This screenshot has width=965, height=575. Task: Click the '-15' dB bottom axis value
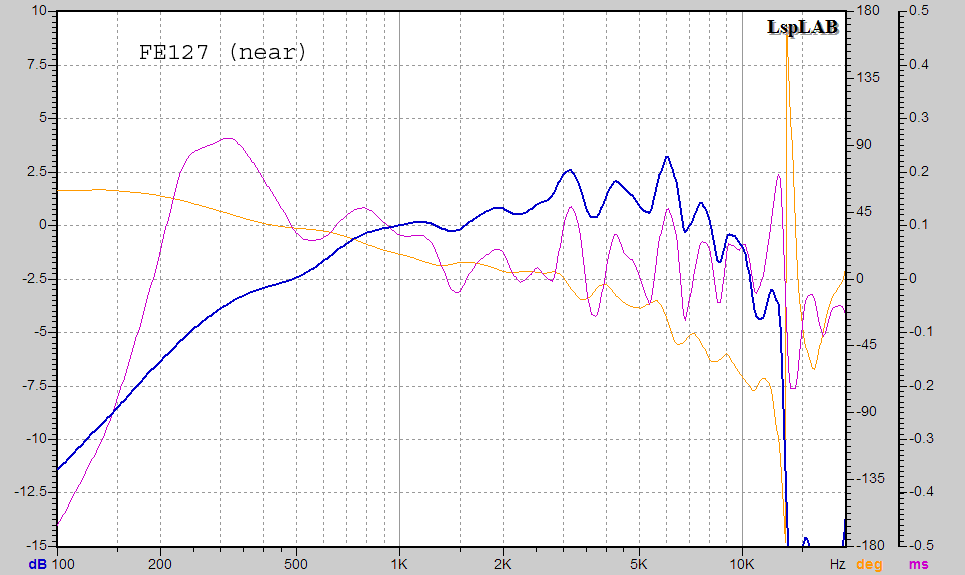click(36, 545)
